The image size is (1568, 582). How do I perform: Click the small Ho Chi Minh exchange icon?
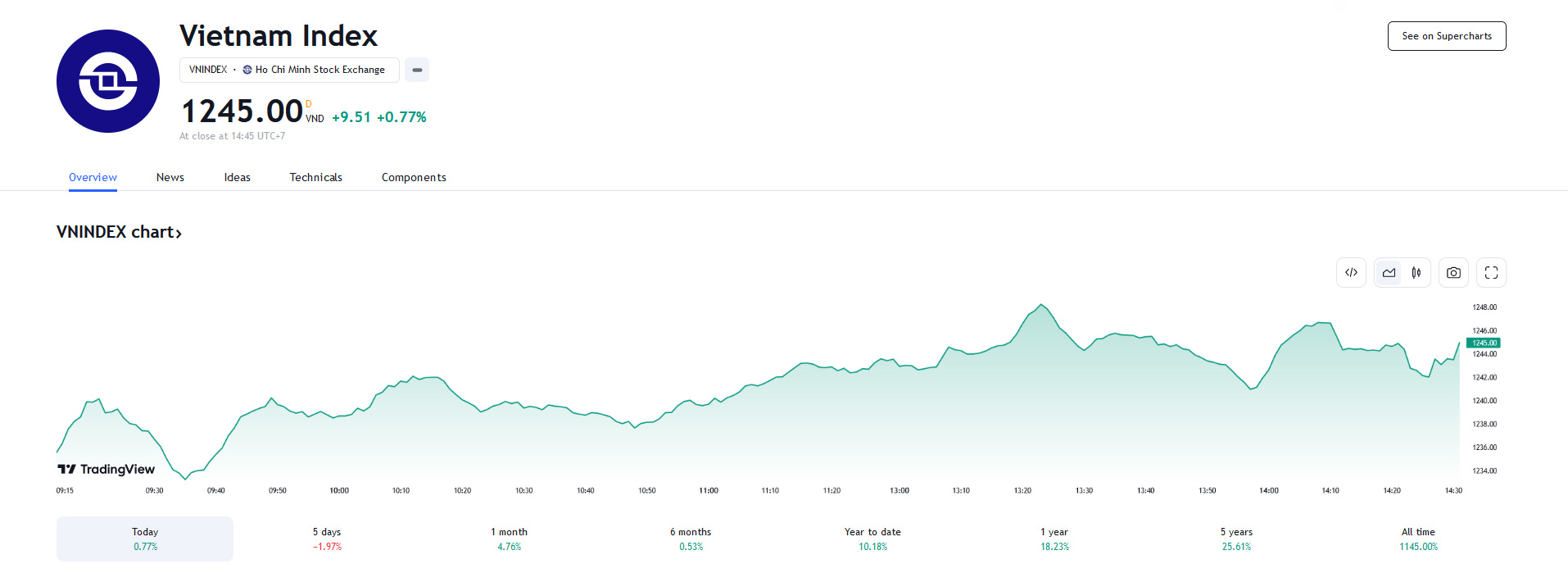point(247,70)
